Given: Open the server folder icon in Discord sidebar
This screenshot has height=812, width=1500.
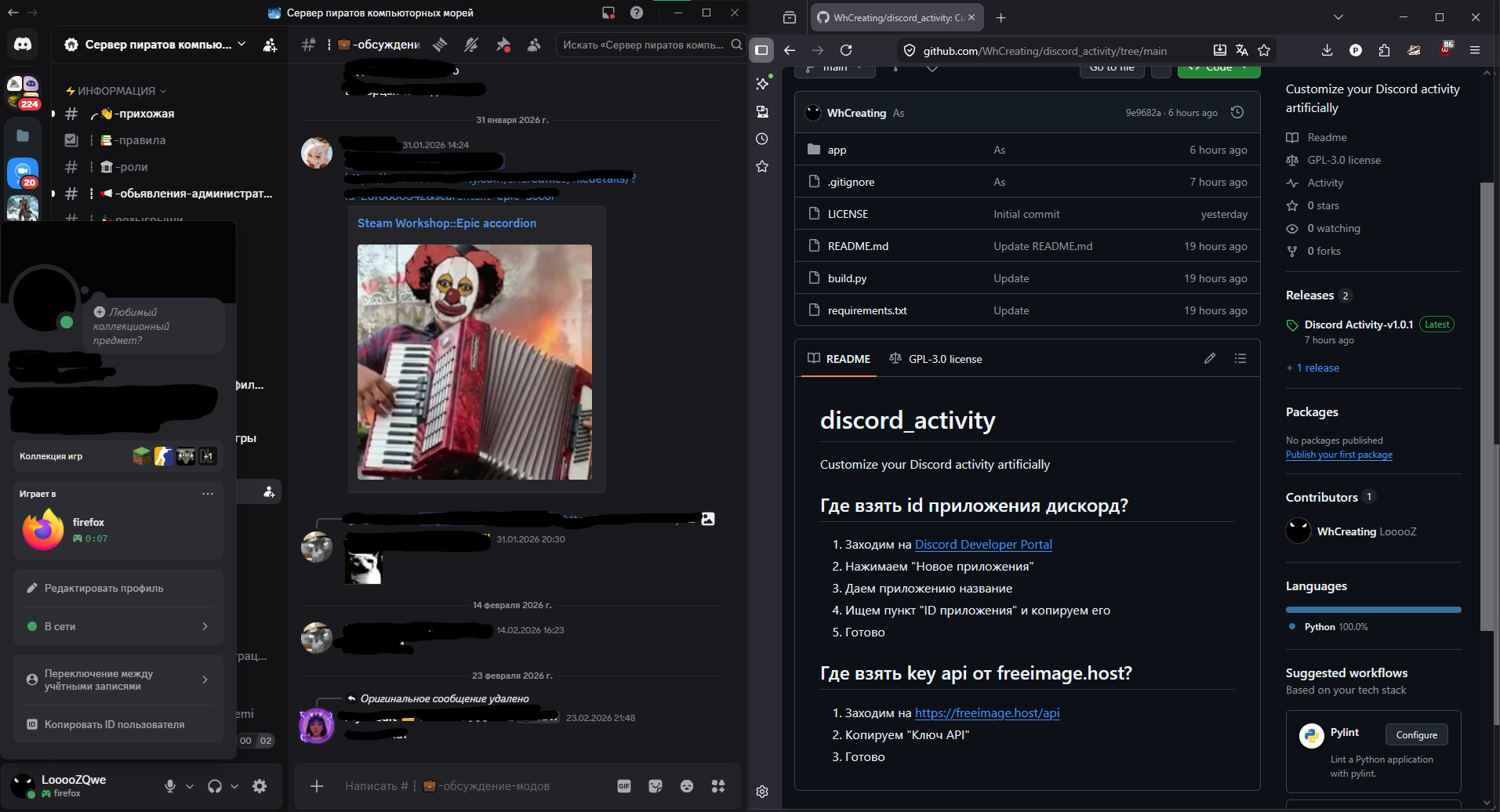Looking at the screenshot, I should click(23, 136).
